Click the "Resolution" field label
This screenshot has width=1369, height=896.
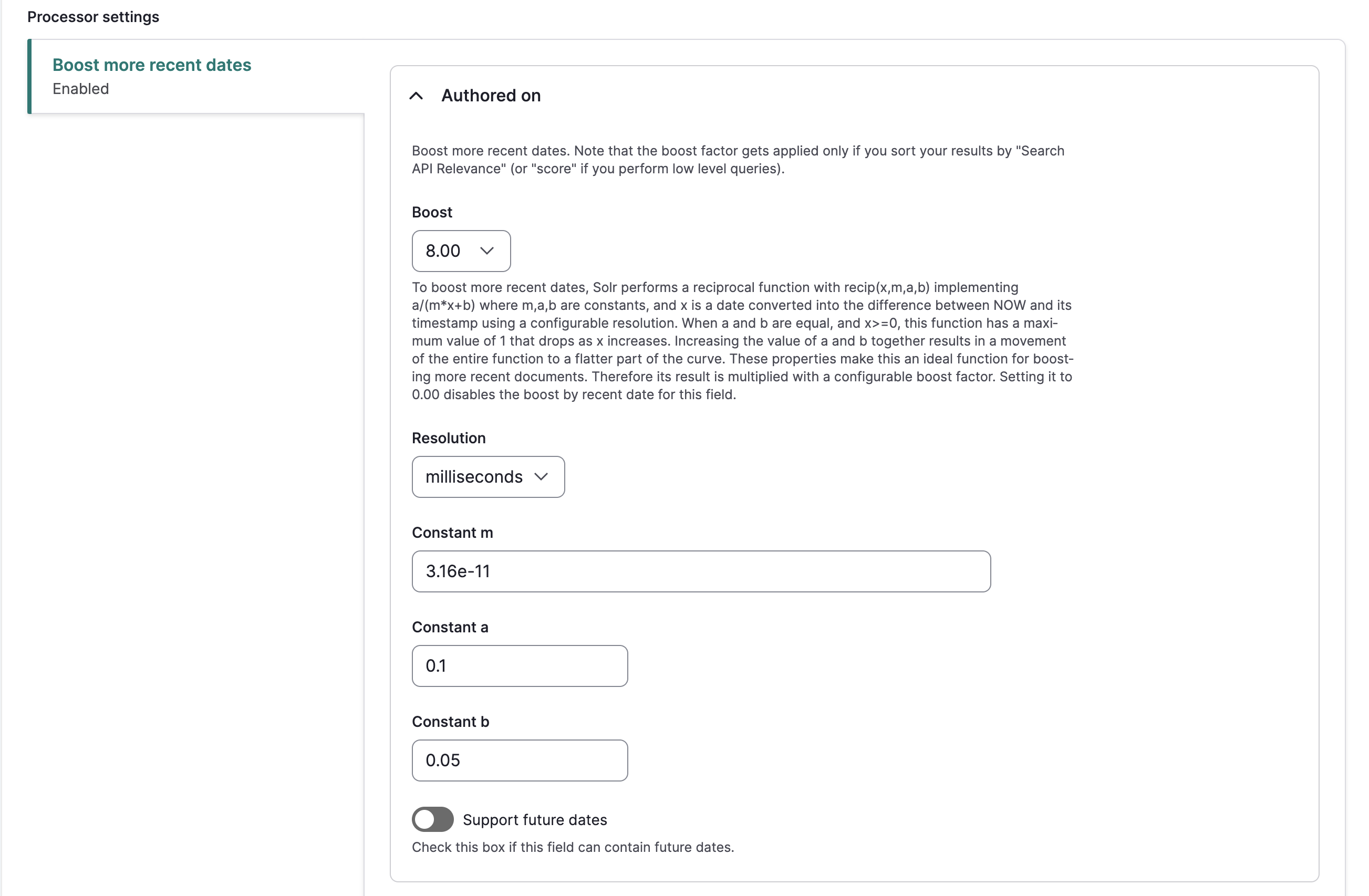[x=449, y=437]
